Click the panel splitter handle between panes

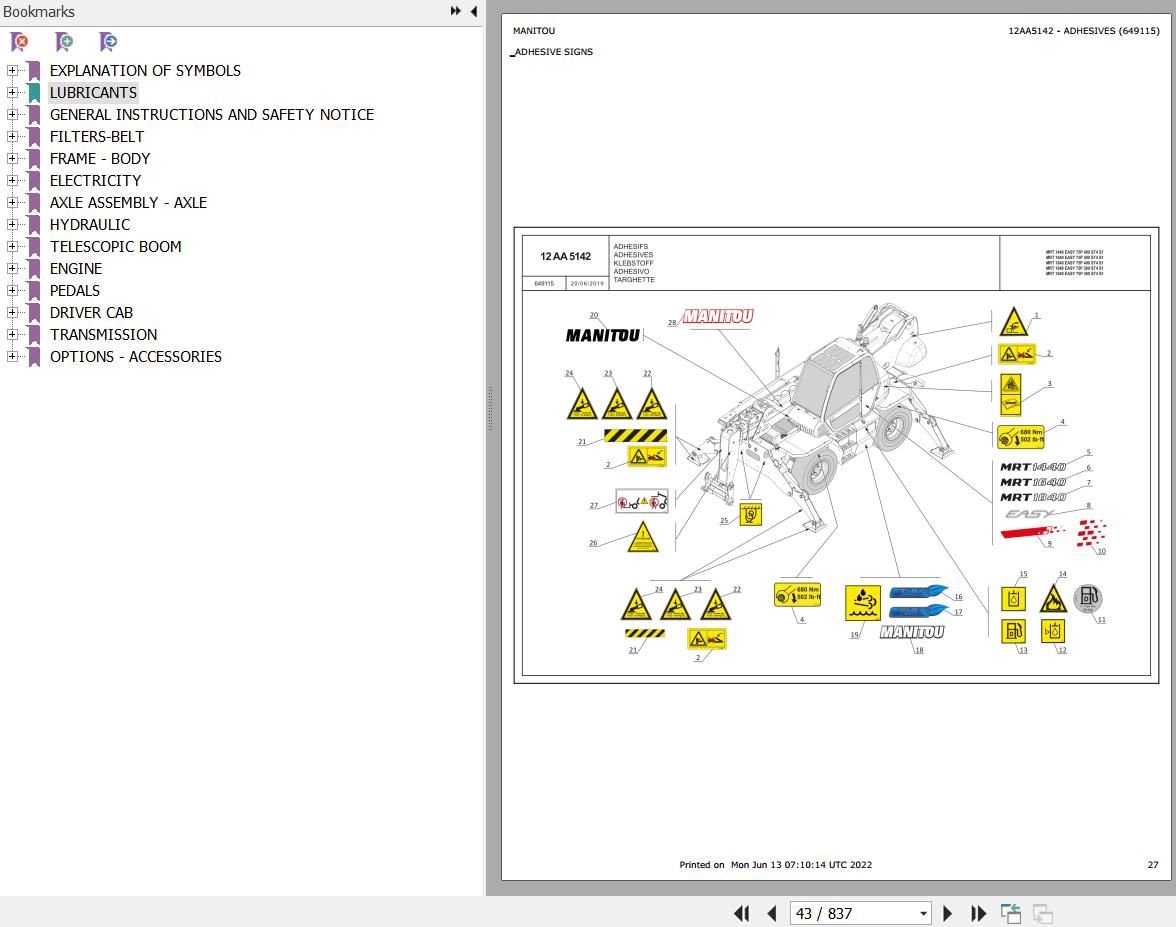490,409
